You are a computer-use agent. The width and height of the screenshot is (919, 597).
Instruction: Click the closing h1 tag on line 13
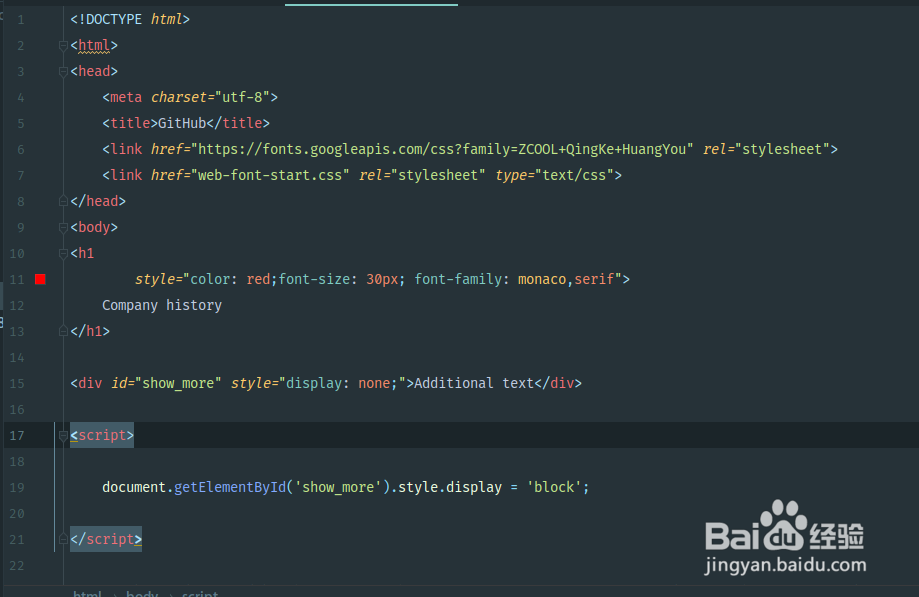(x=90, y=331)
